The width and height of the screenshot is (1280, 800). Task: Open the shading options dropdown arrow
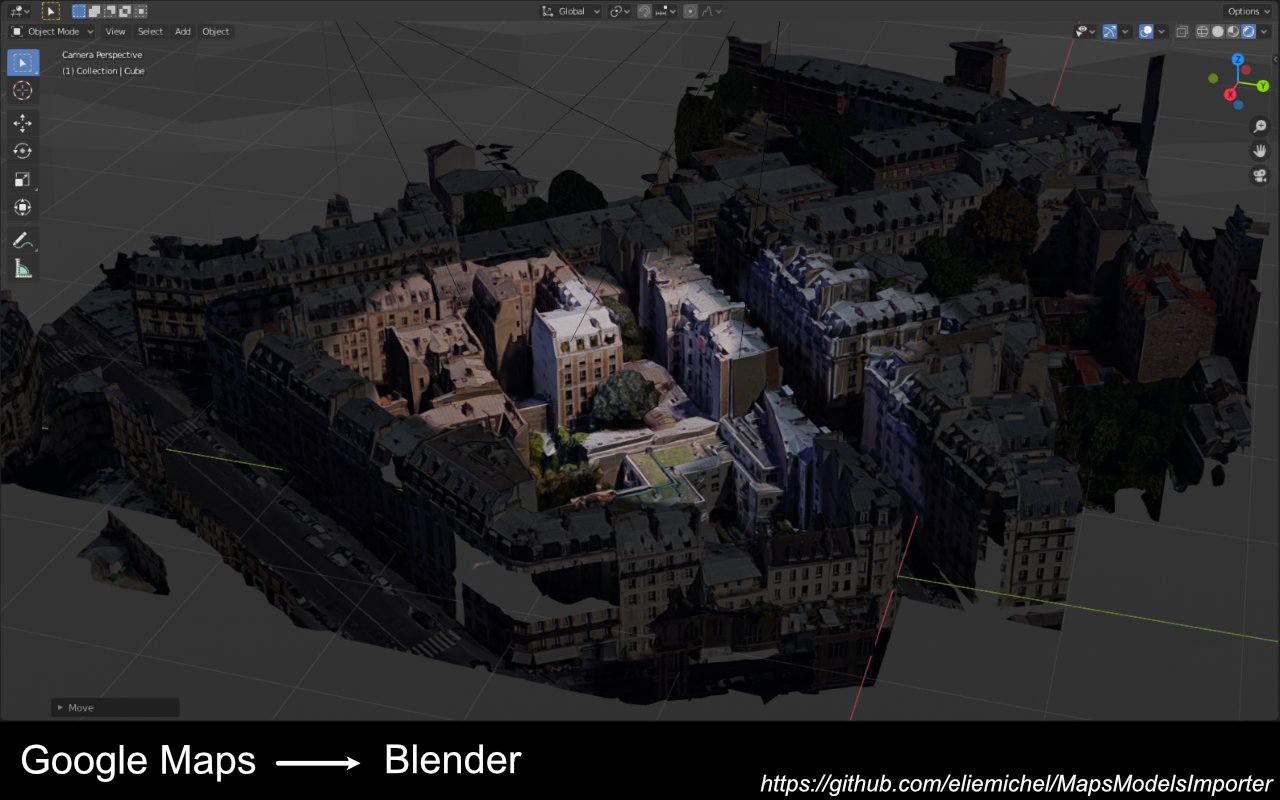pos(1262,31)
